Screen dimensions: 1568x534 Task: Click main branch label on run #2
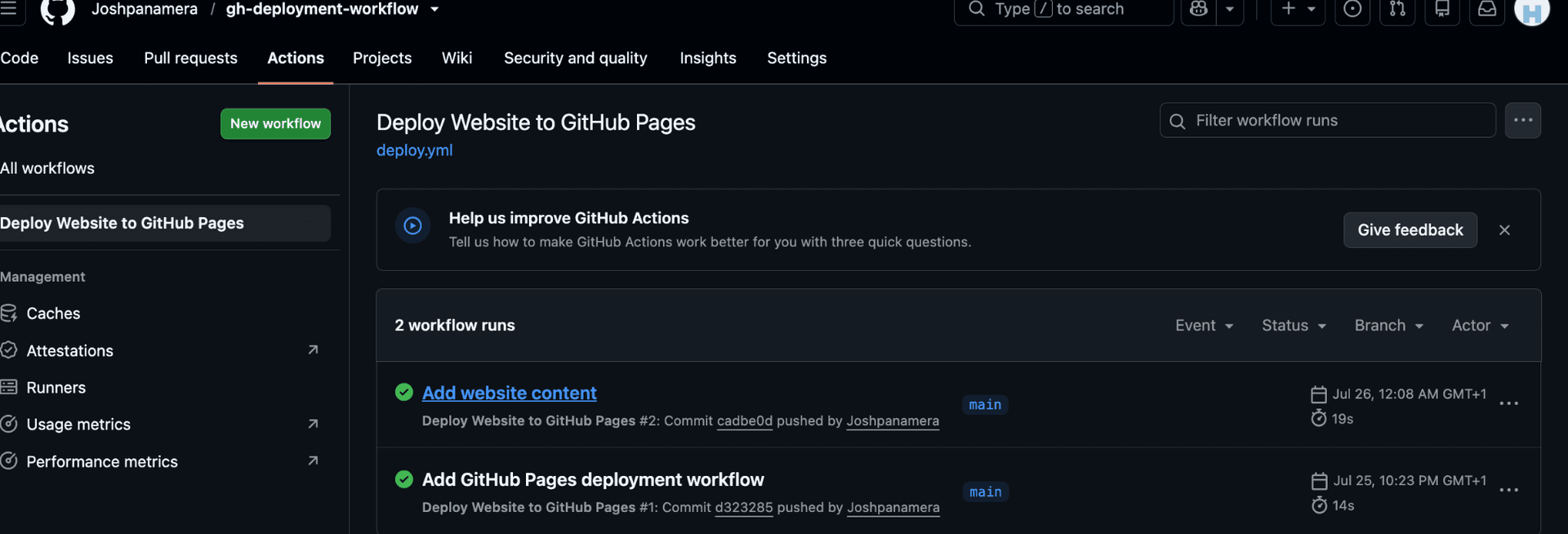click(x=985, y=405)
